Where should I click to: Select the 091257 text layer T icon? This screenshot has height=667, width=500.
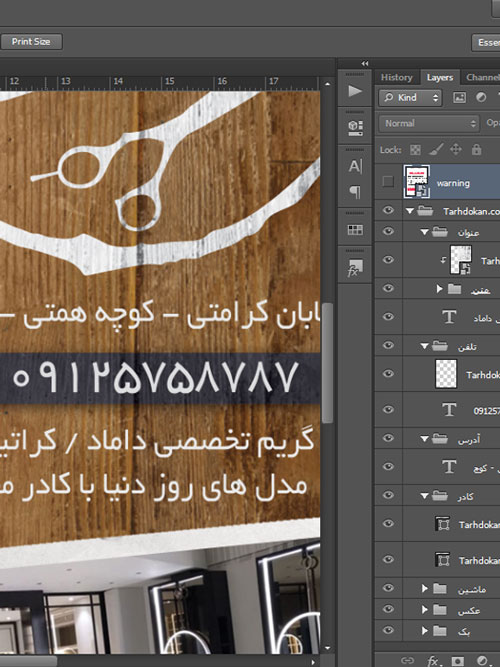tap(449, 410)
